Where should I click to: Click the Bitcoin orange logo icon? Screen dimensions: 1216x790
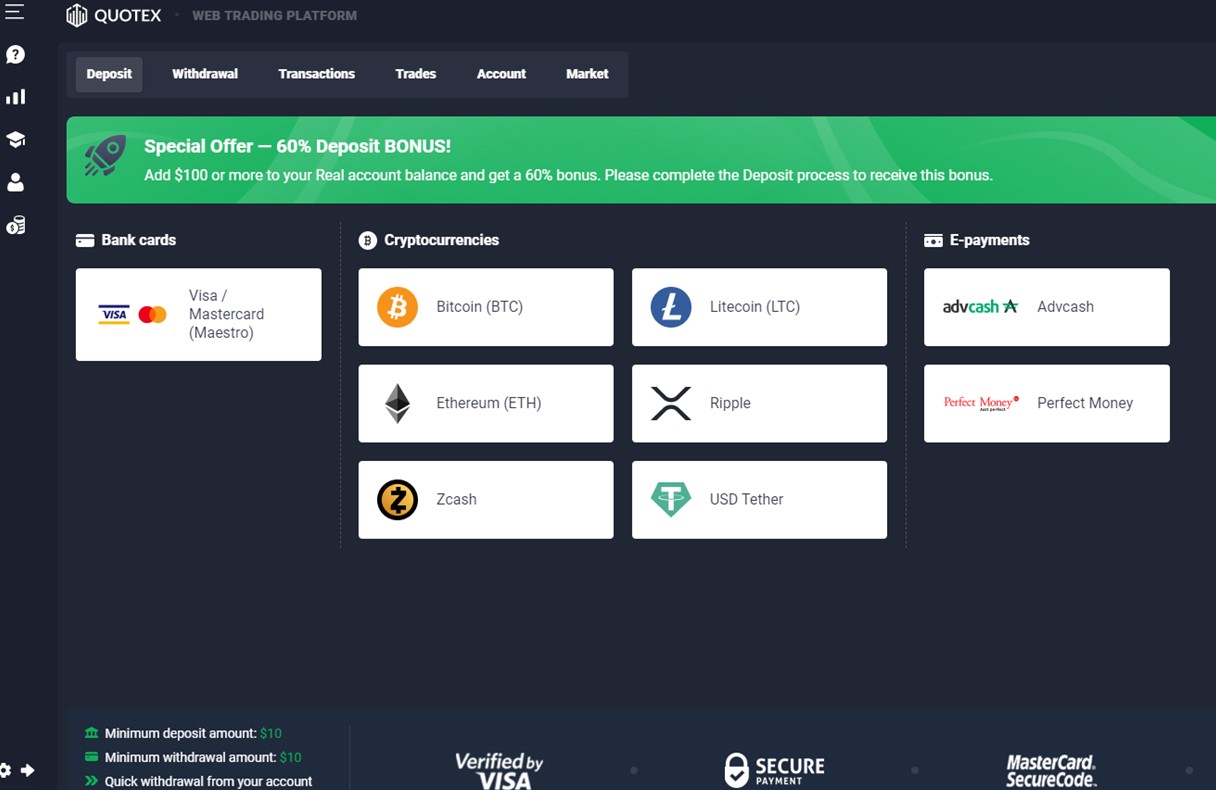(397, 307)
